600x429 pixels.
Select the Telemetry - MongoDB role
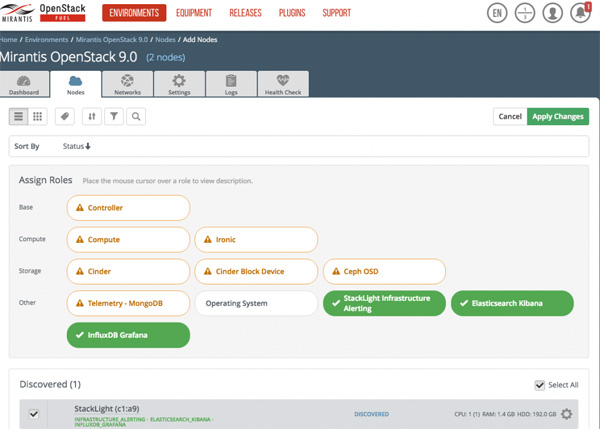pyautogui.click(x=128, y=303)
